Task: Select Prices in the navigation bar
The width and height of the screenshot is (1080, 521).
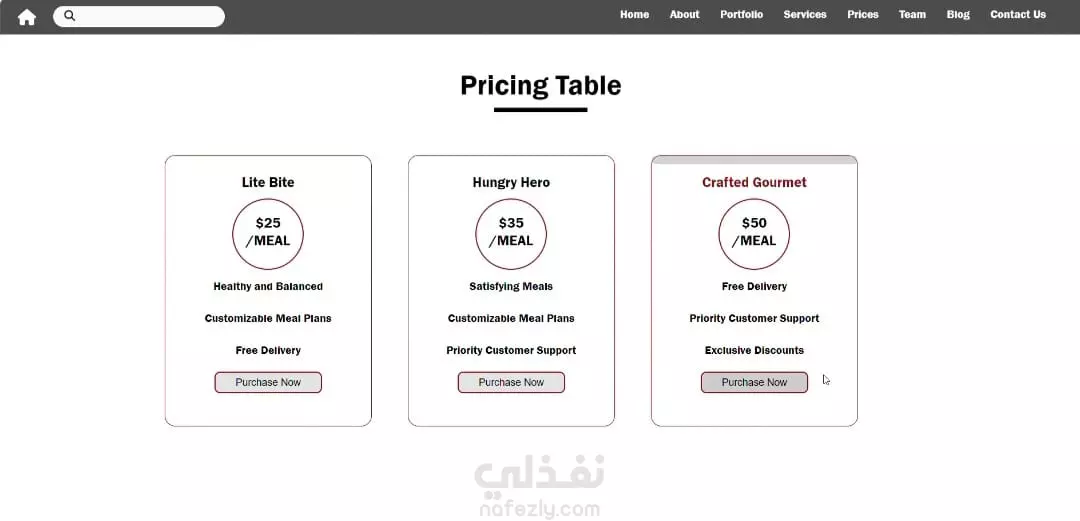Action: [862, 15]
